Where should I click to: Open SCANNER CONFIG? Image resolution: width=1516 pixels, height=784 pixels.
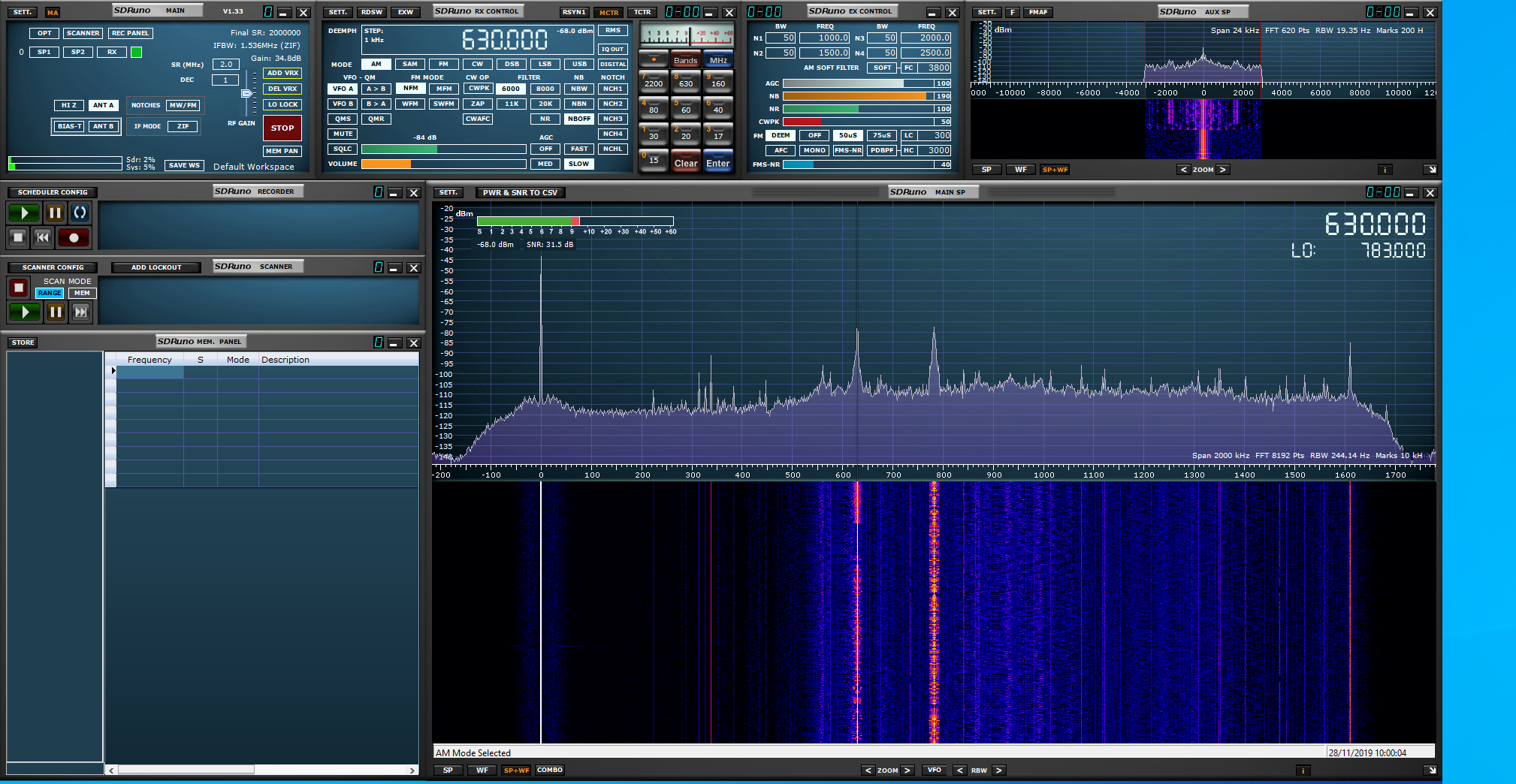(x=53, y=268)
